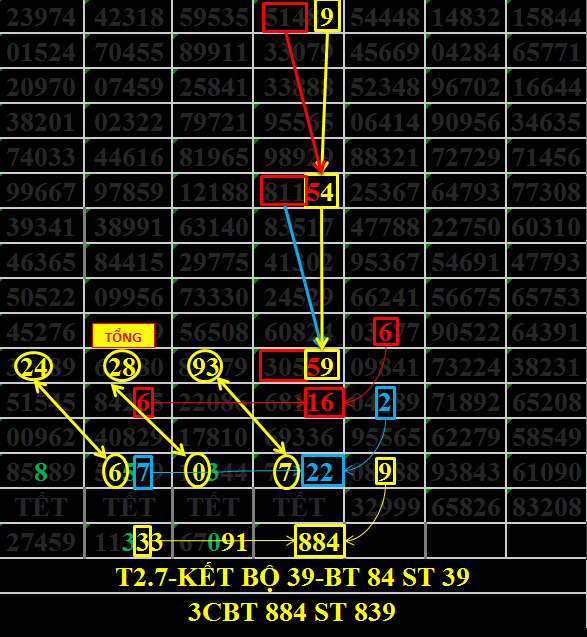Select the blue boxed 7
The height and width of the screenshot is (637, 587).
tap(143, 472)
